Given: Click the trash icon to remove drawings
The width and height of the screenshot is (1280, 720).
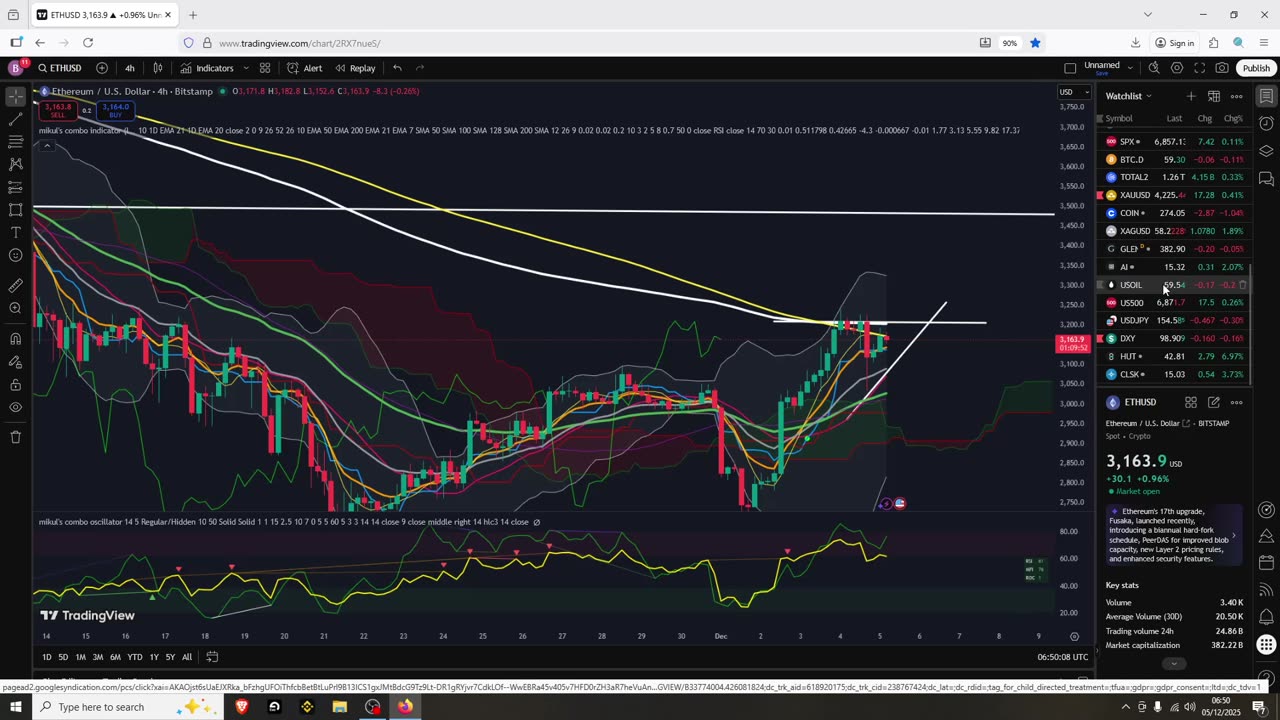Looking at the screenshot, I should click(15, 437).
